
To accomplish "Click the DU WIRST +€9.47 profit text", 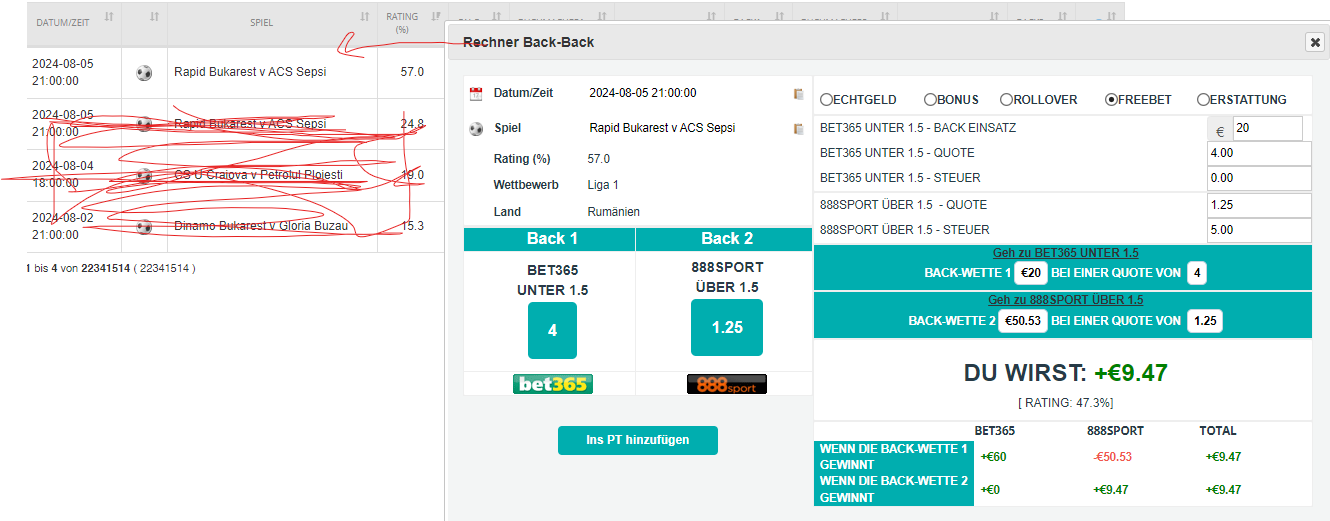I will (1065, 373).
